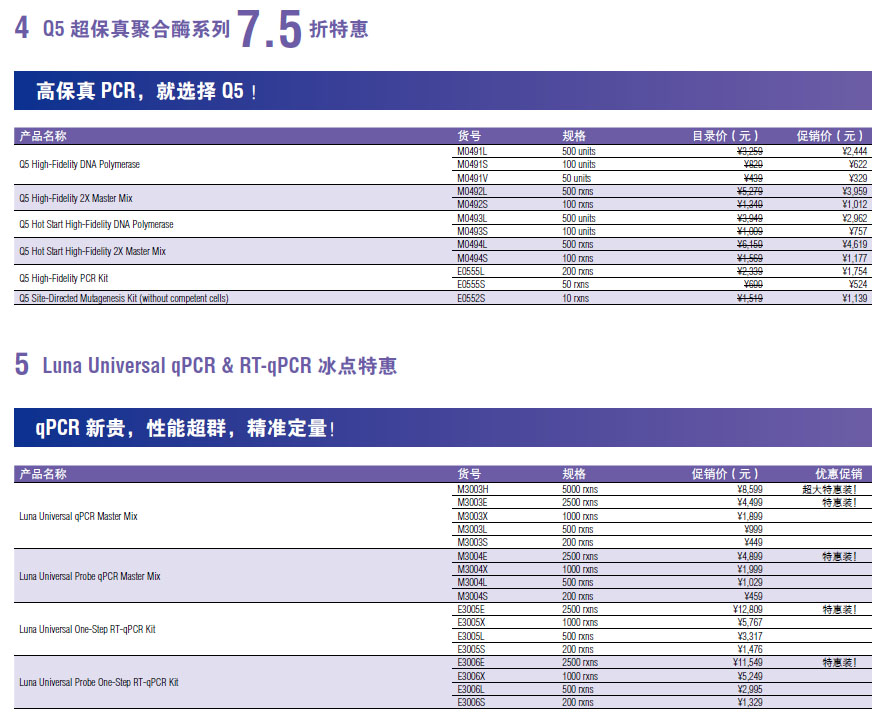Select catalog number M0492L
Viewport: 884px width, 715px height.
[x=472, y=192]
